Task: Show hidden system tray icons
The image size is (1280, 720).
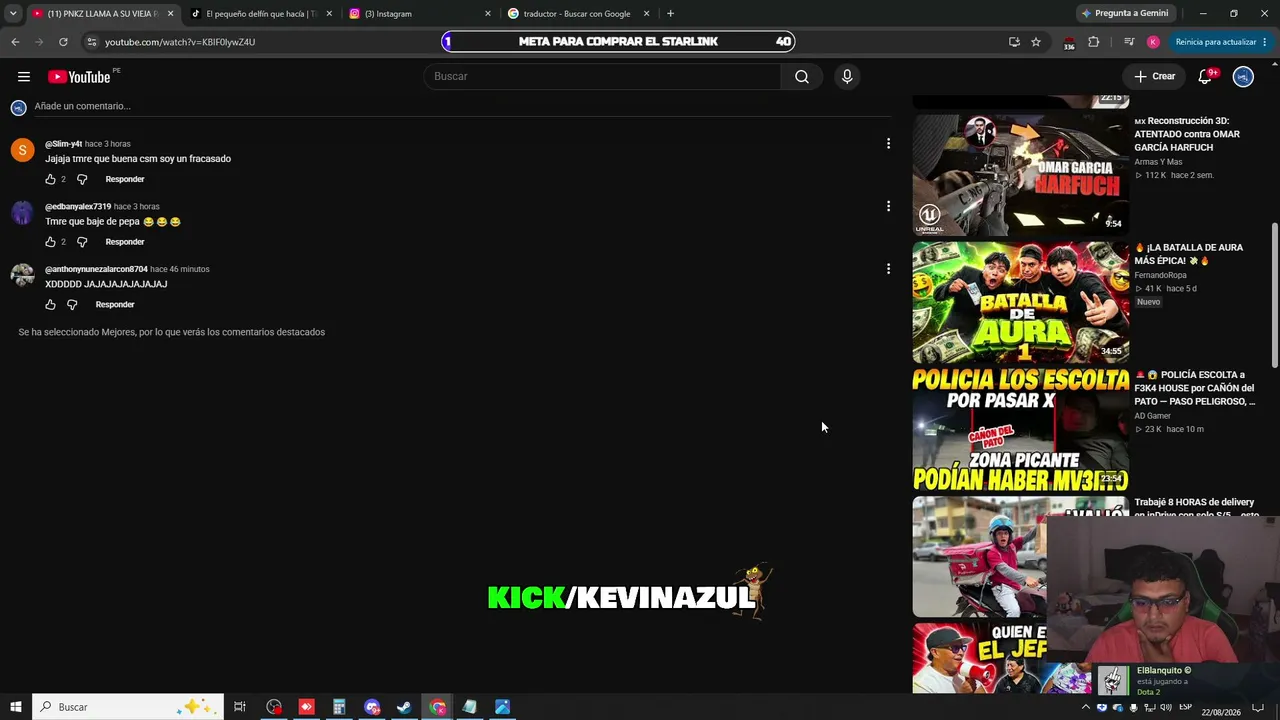Action: (x=1086, y=708)
